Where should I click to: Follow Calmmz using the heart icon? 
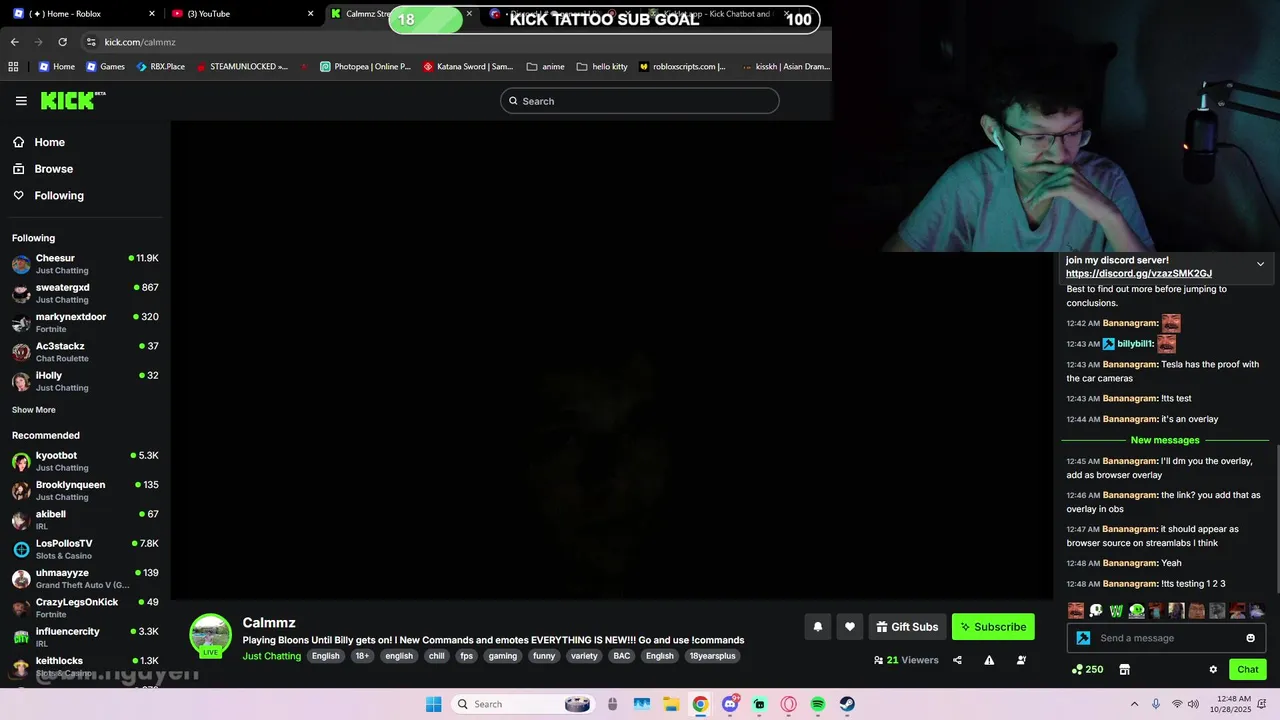point(849,627)
